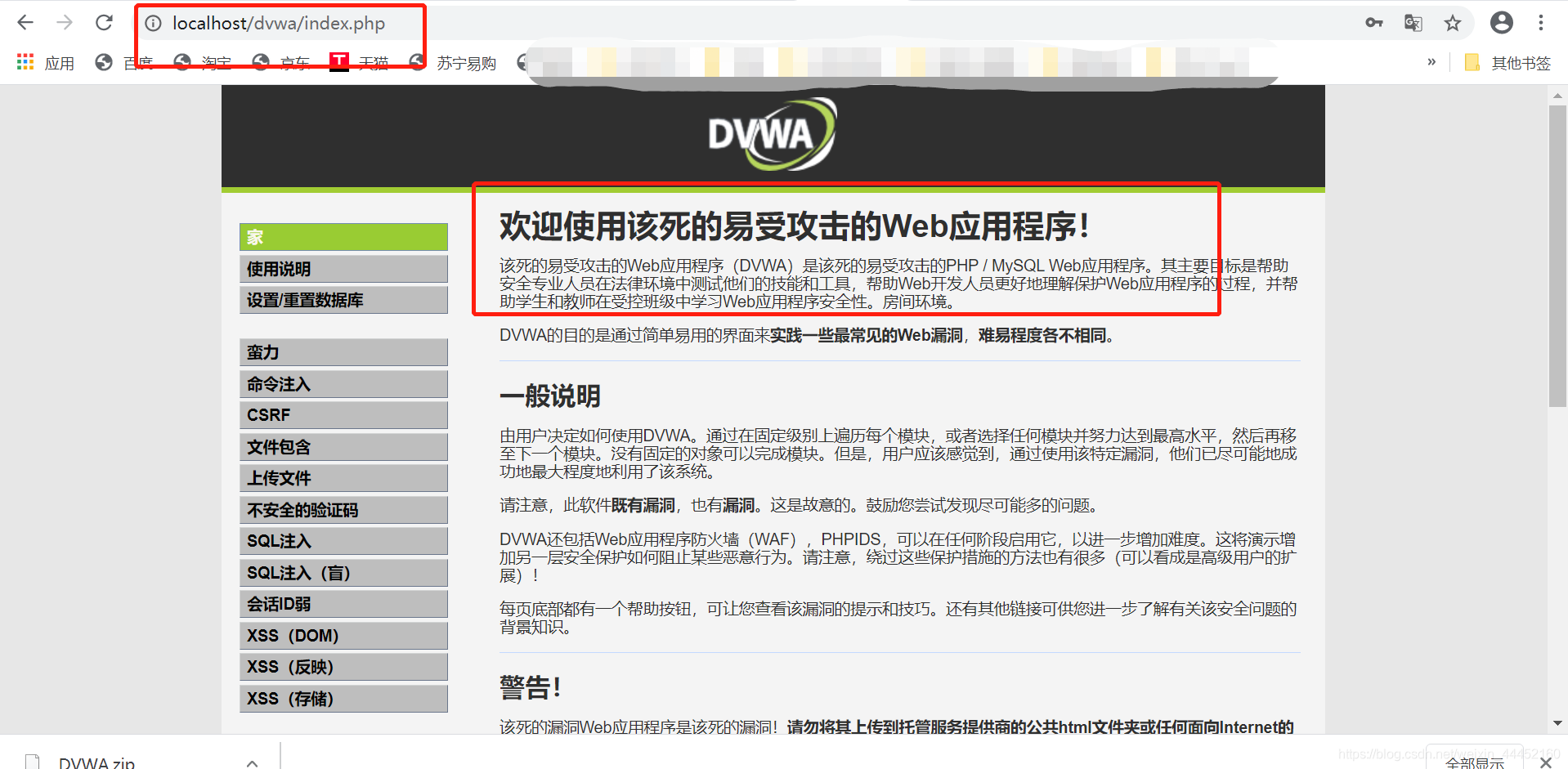
Task: Open the 其他书签 bookmarks folder
Action: click(1508, 63)
